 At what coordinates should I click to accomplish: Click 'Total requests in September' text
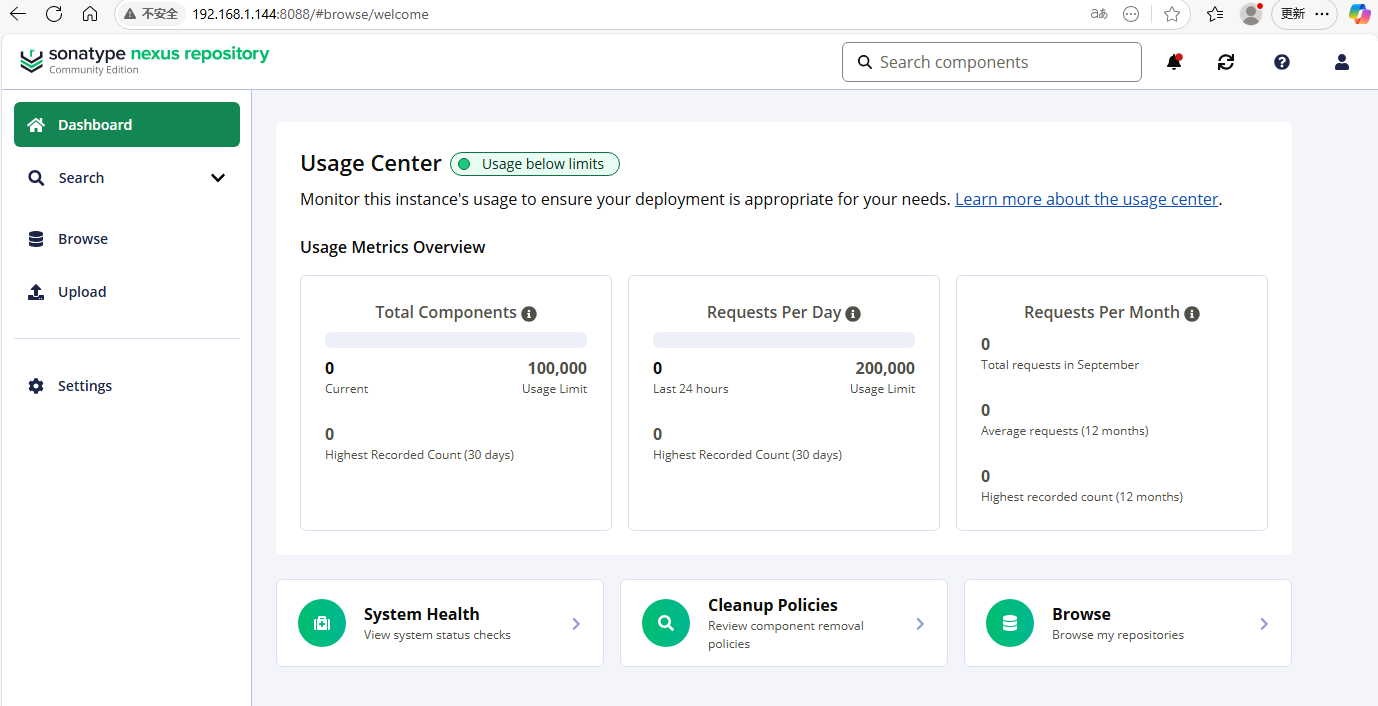tap(1060, 365)
